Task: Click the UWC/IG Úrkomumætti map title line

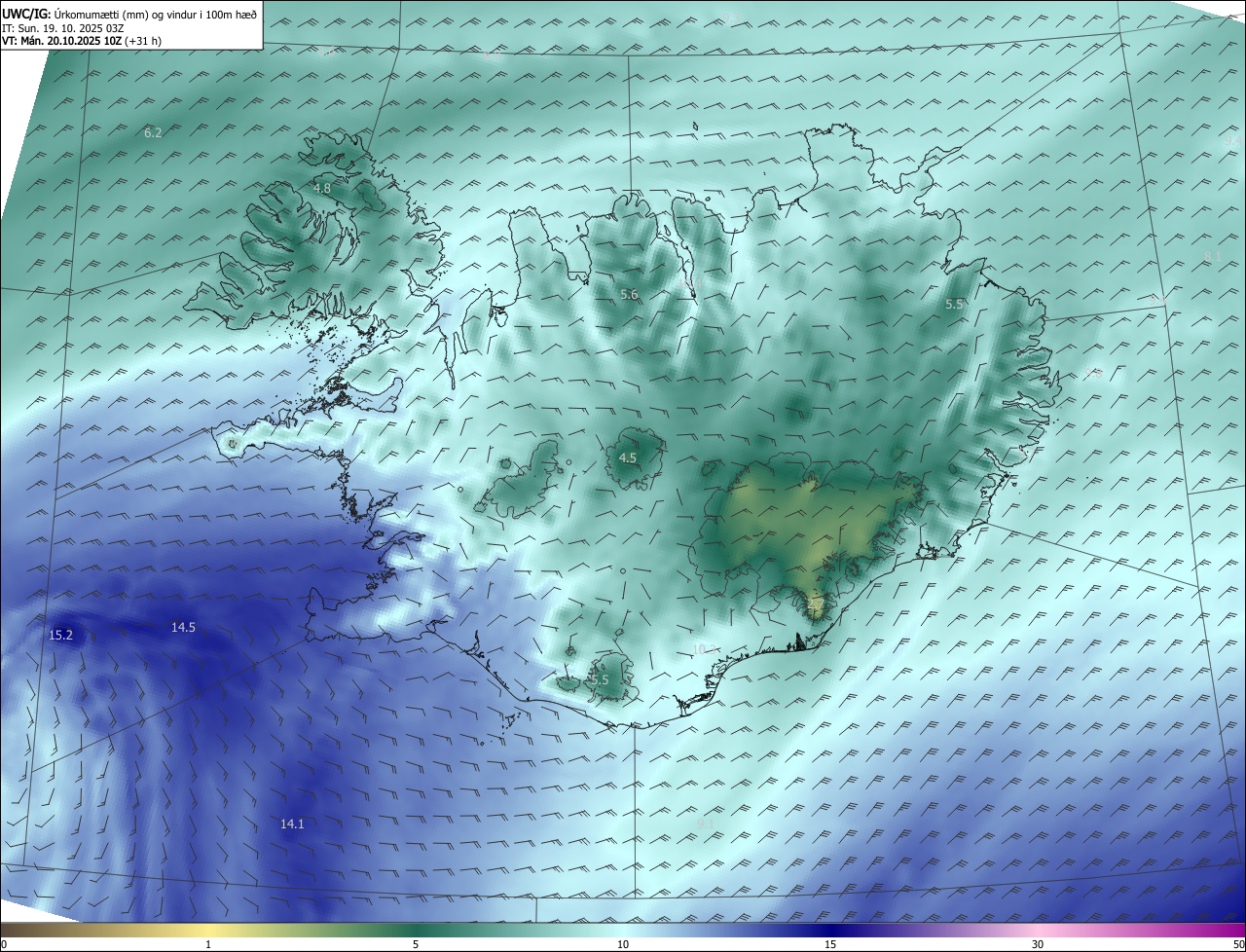Action: [129, 15]
